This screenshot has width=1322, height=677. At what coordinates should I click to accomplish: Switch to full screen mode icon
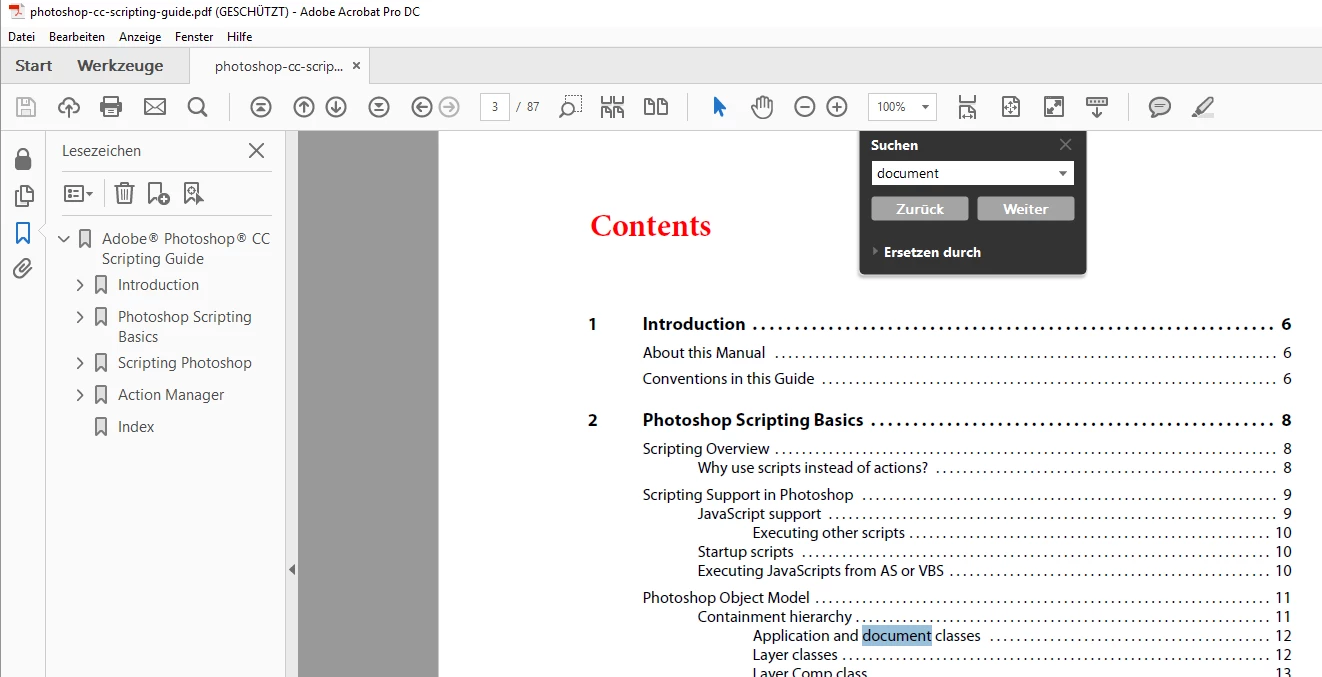click(1054, 107)
